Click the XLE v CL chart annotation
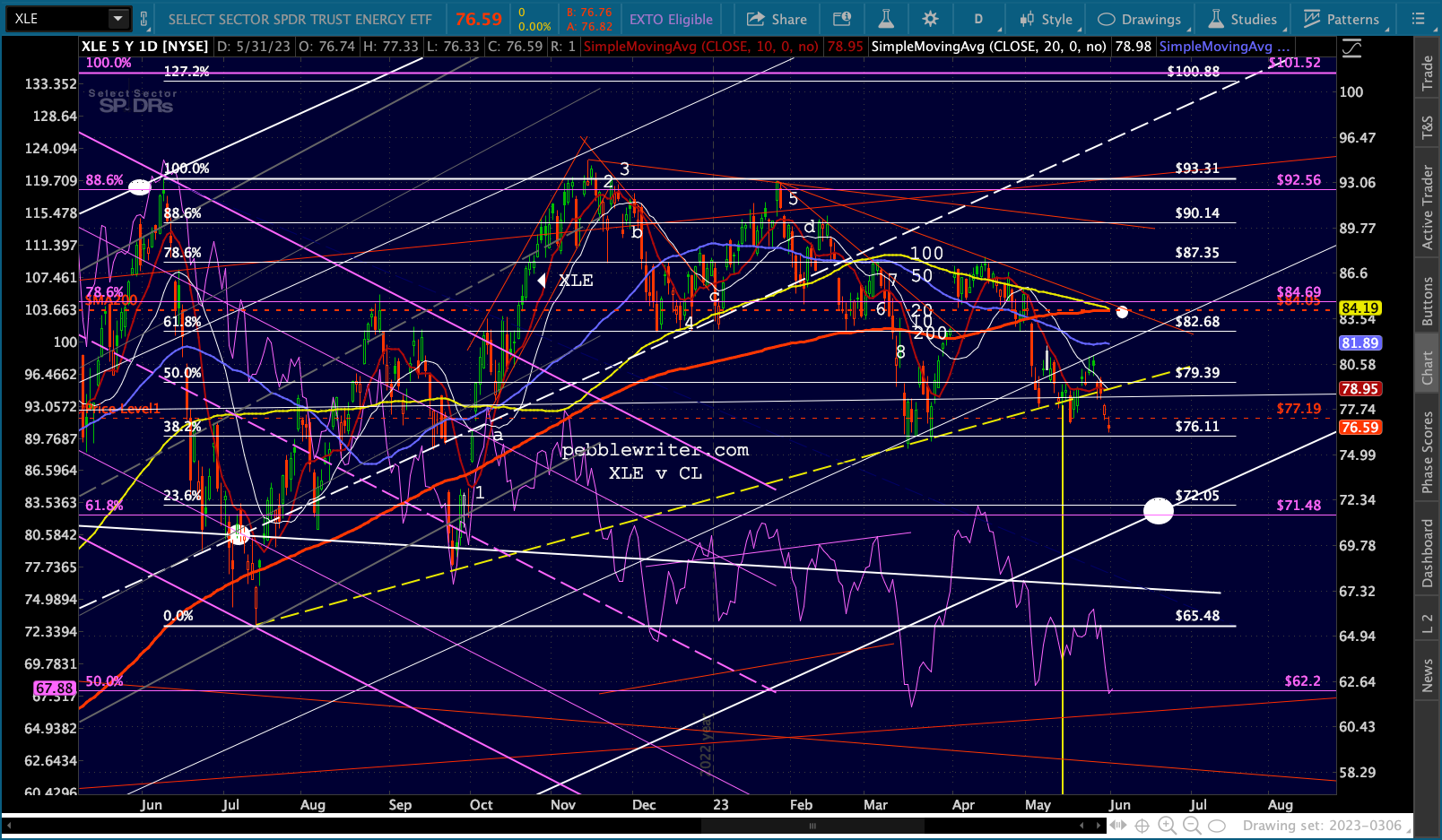Viewport: 1442px width, 840px height. 656,473
